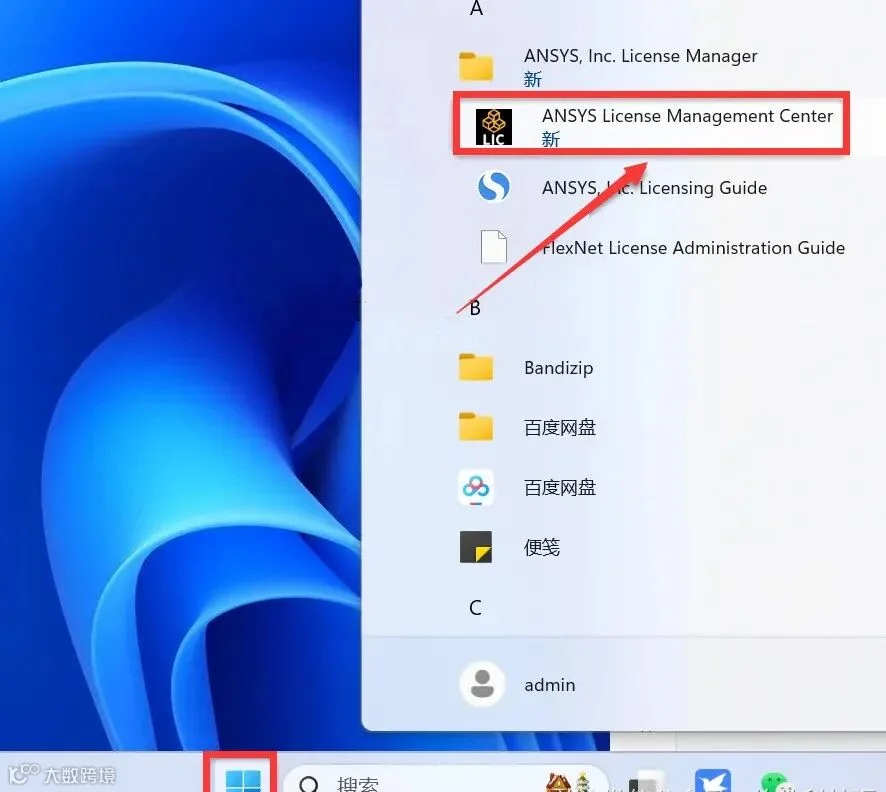Click the admin profile avatar
This screenshot has width=886, height=792.
click(482, 684)
